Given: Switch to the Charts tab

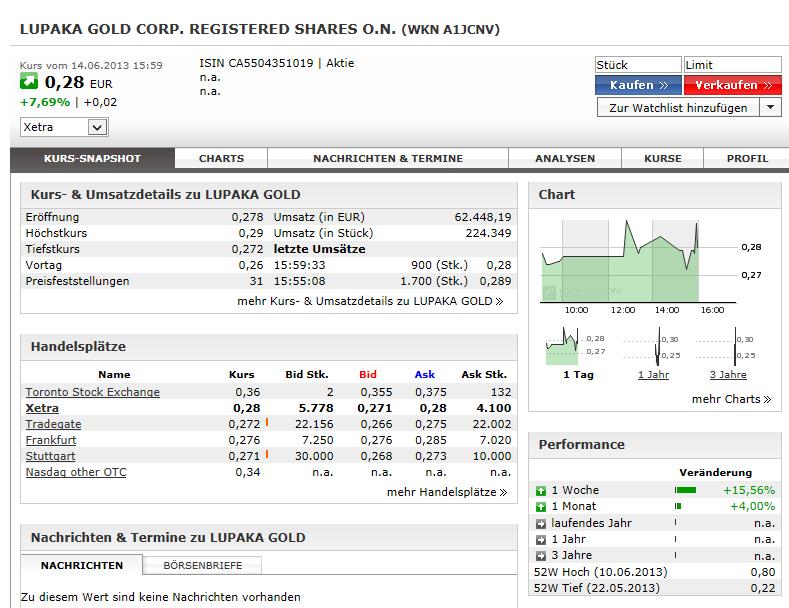Looking at the screenshot, I should point(221,158).
